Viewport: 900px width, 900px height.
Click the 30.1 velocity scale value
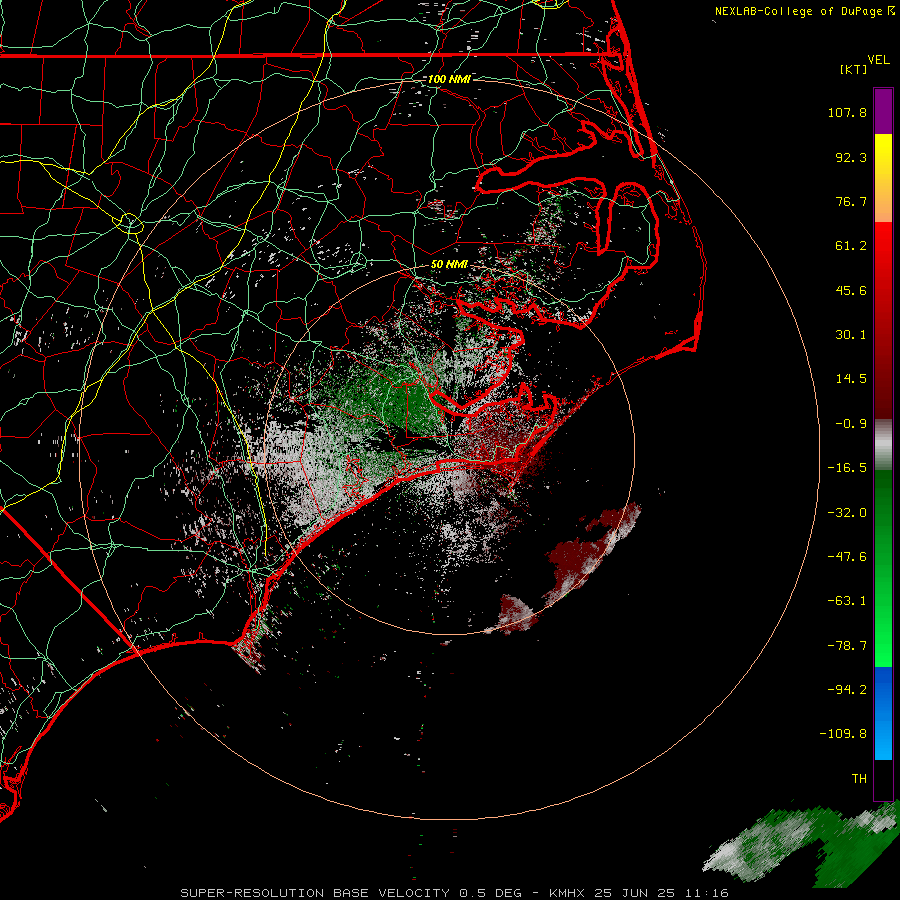point(851,335)
